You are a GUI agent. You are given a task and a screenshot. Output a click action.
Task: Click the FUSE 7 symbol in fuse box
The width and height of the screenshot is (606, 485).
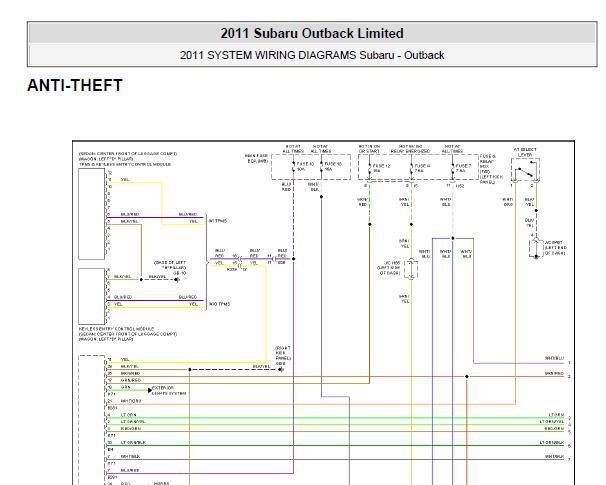click(x=453, y=168)
